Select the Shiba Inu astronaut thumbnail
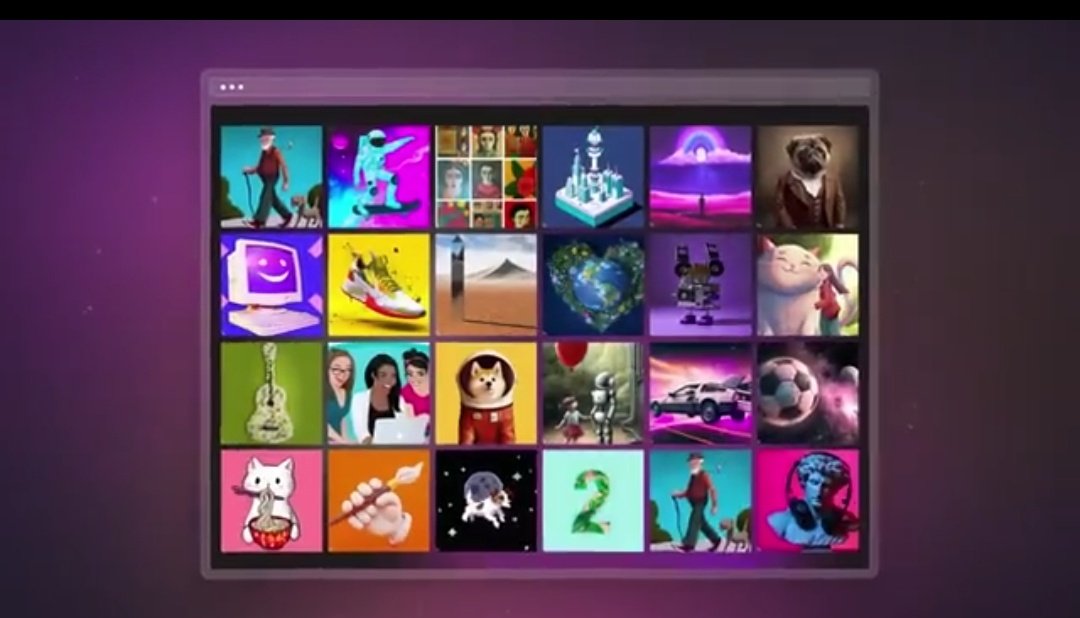 (486, 393)
